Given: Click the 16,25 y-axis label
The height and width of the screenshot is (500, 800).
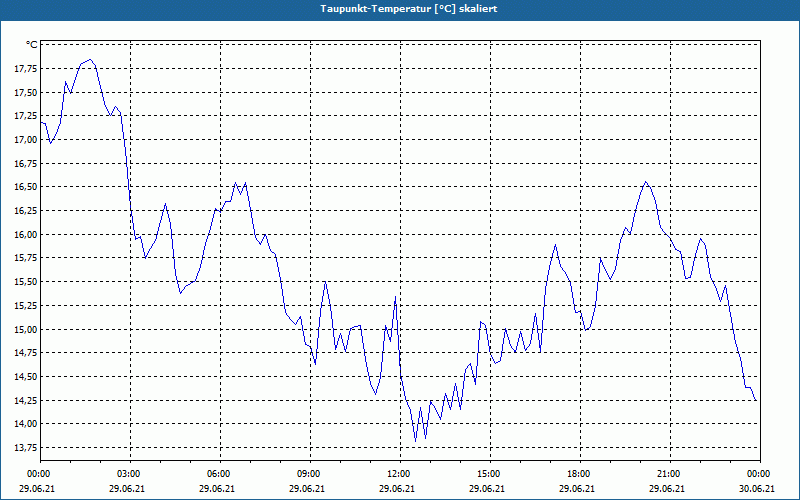Looking at the screenshot, I should coord(26,211).
